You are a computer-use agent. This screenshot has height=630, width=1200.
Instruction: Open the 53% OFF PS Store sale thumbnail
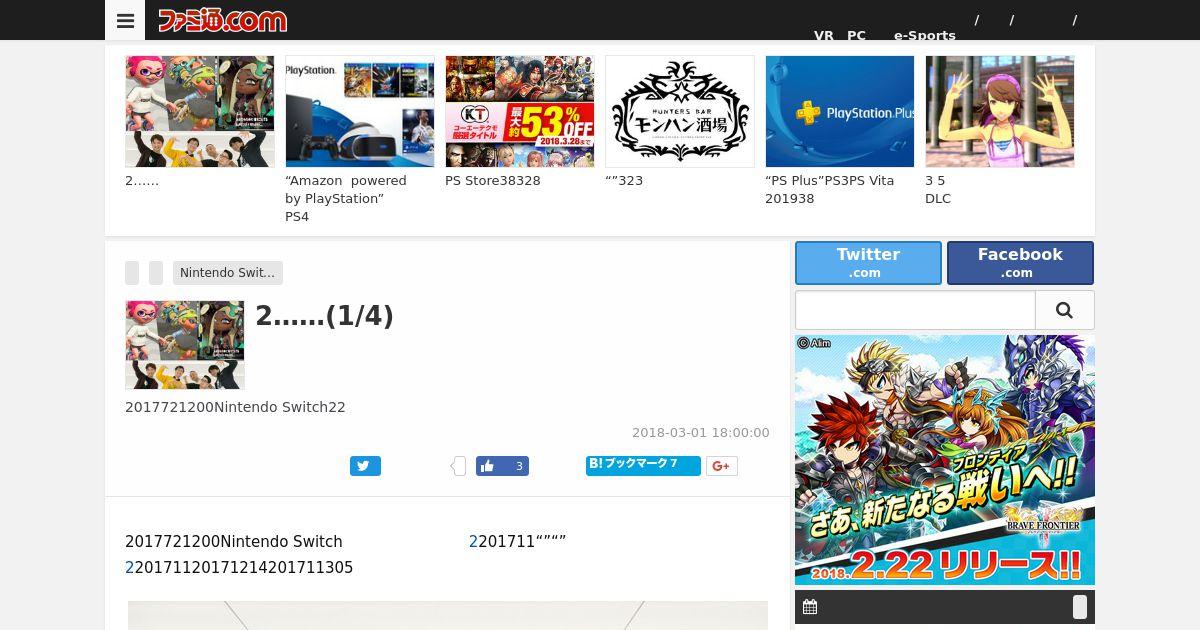click(x=520, y=111)
